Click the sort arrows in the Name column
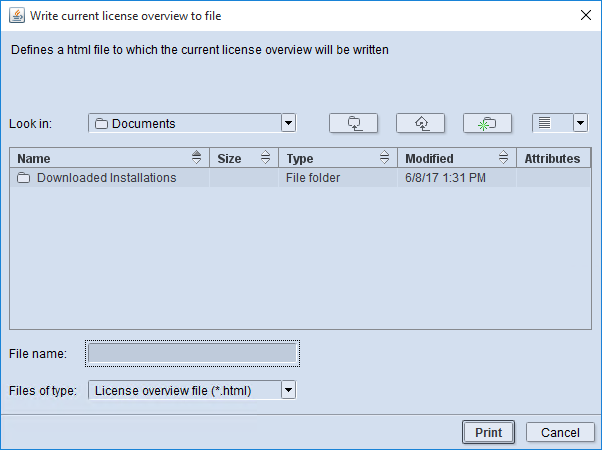The image size is (602, 450). [x=196, y=158]
